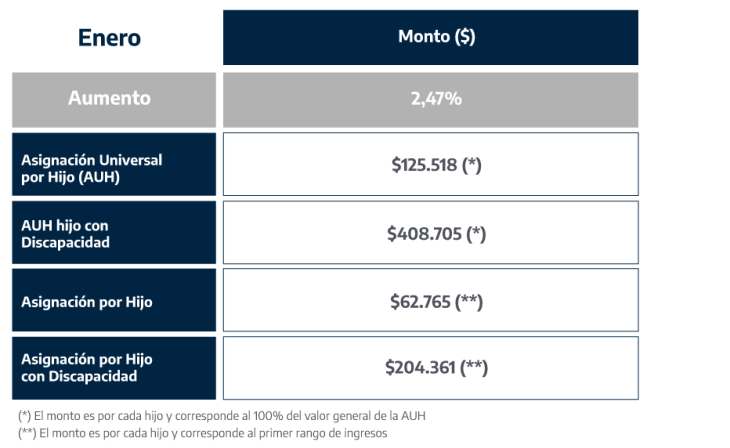Click the $204.361 amount figure
This screenshot has height=448, width=730.
coord(420,368)
